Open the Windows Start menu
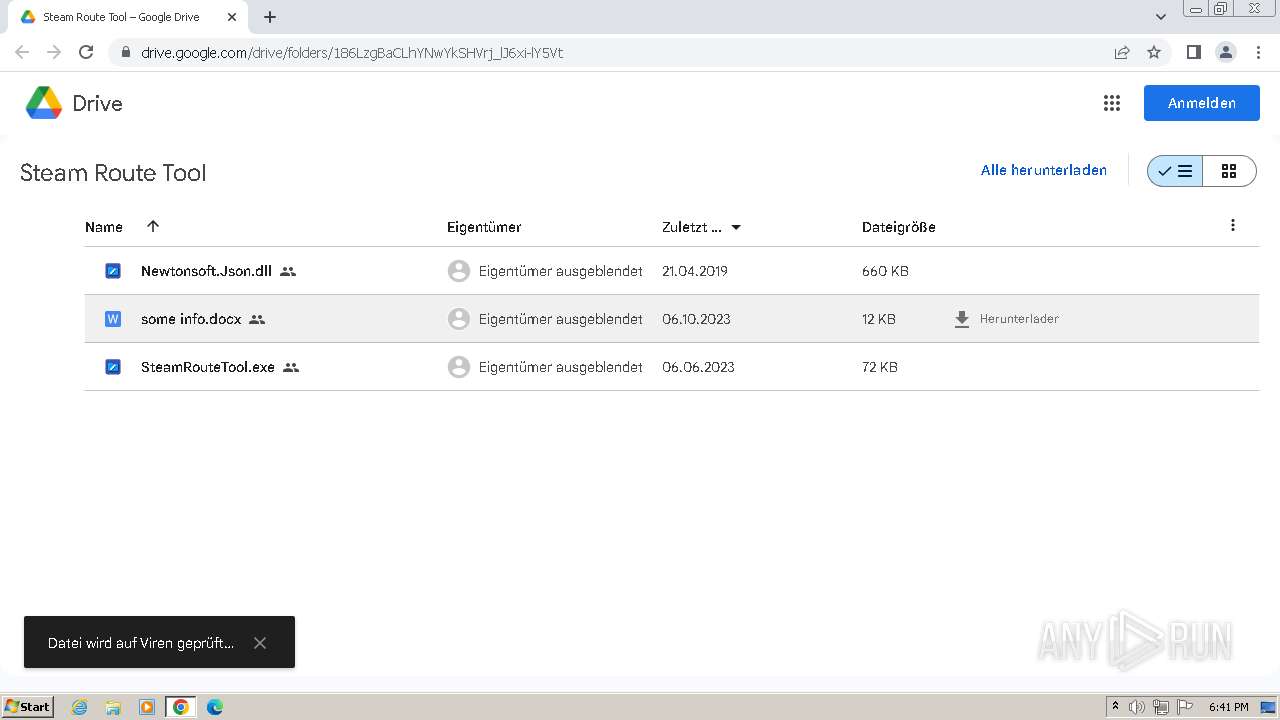1280x720 pixels. coord(27,706)
